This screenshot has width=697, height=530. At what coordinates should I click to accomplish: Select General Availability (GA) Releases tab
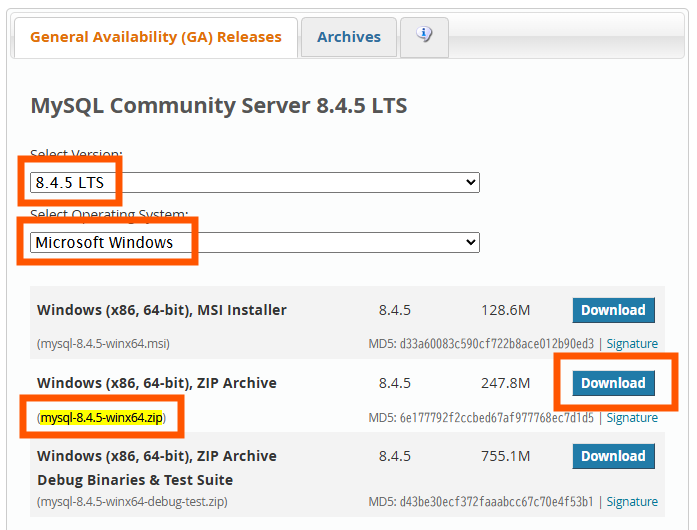(156, 38)
